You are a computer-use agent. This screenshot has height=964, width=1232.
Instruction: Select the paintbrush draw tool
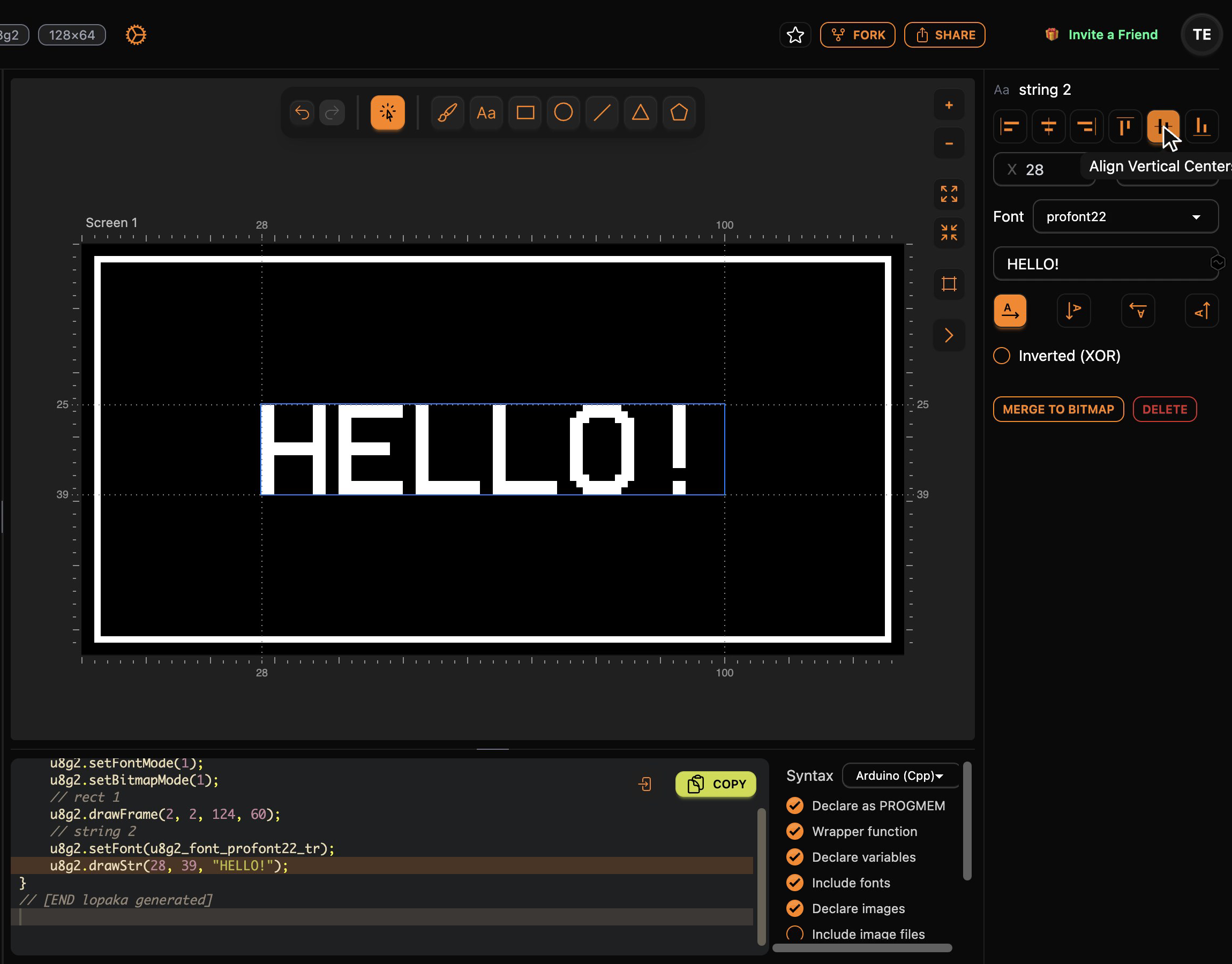(448, 113)
